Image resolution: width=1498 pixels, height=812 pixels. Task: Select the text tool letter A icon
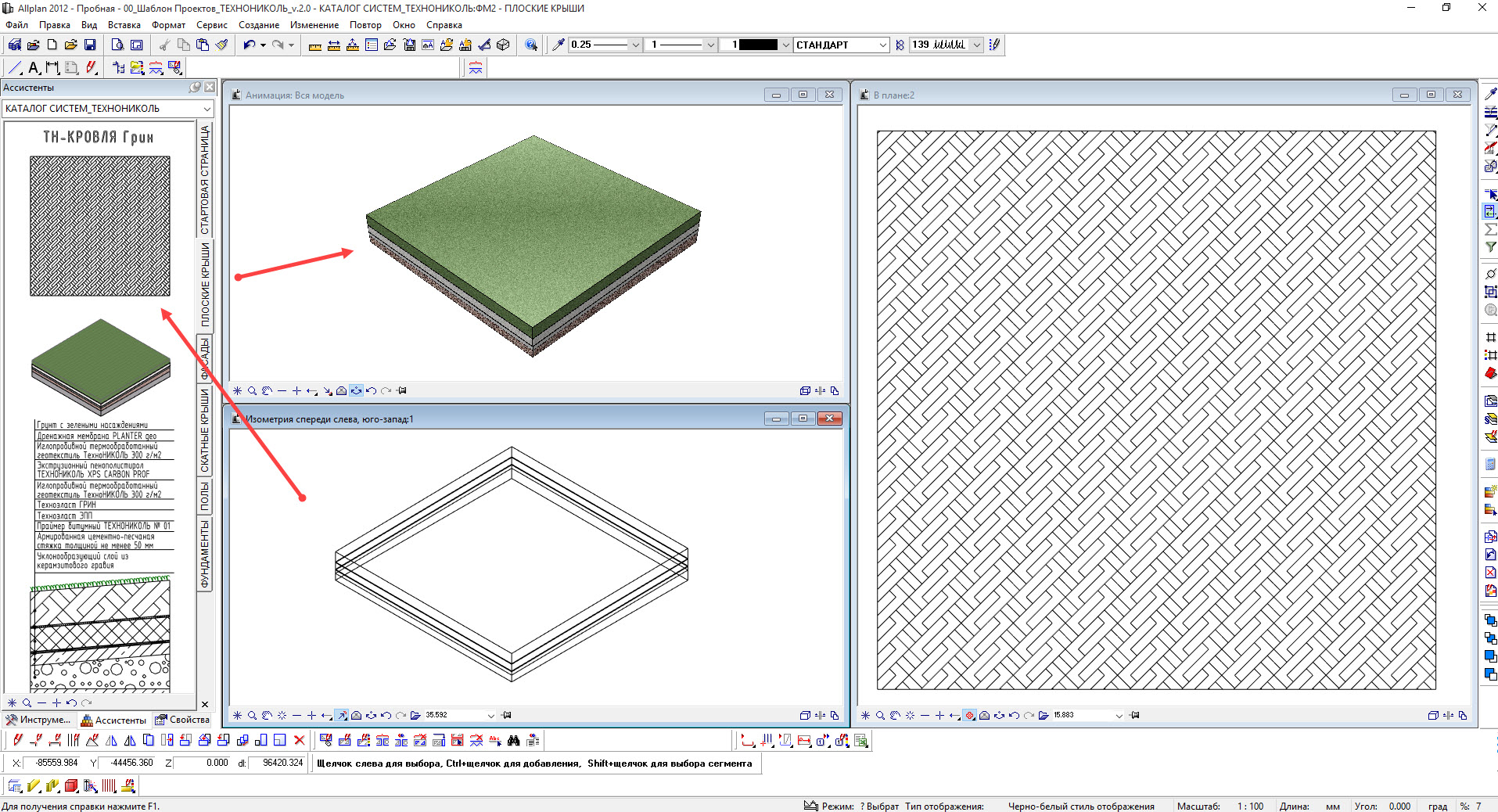pos(34,68)
